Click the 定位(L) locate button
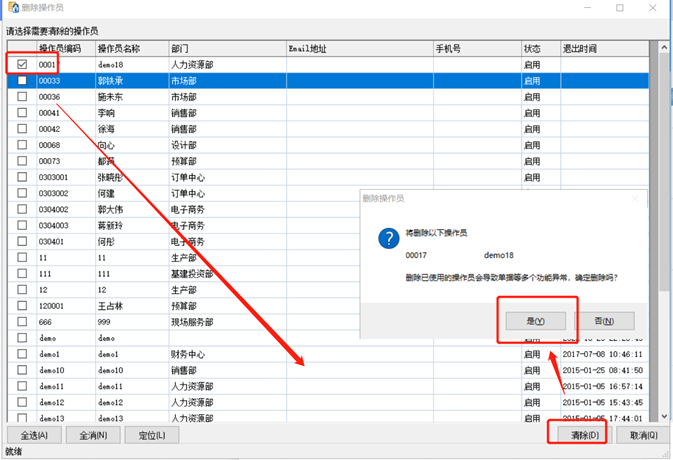673x460 pixels. 152,435
